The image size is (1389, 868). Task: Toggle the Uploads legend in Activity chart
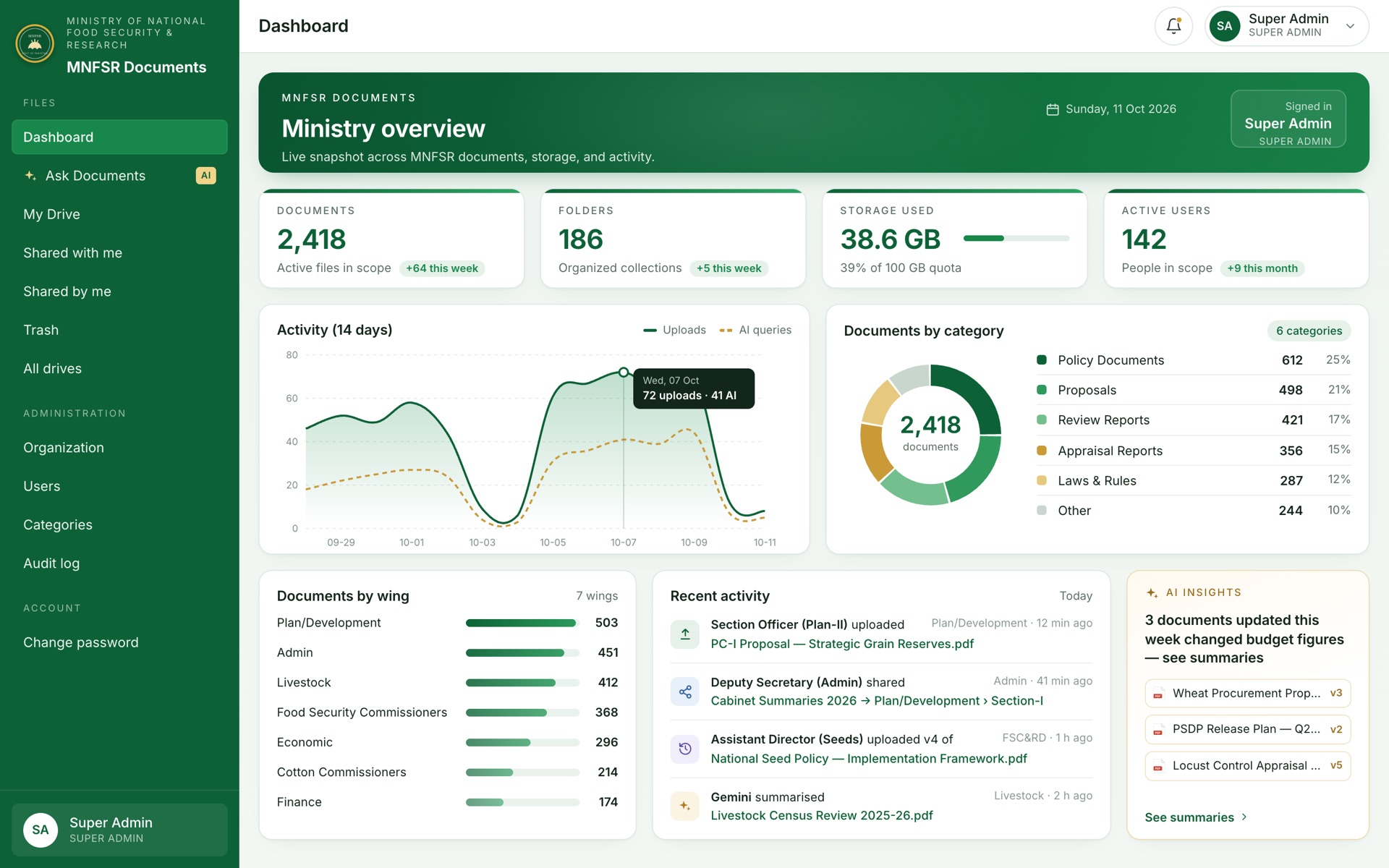[674, 330]
